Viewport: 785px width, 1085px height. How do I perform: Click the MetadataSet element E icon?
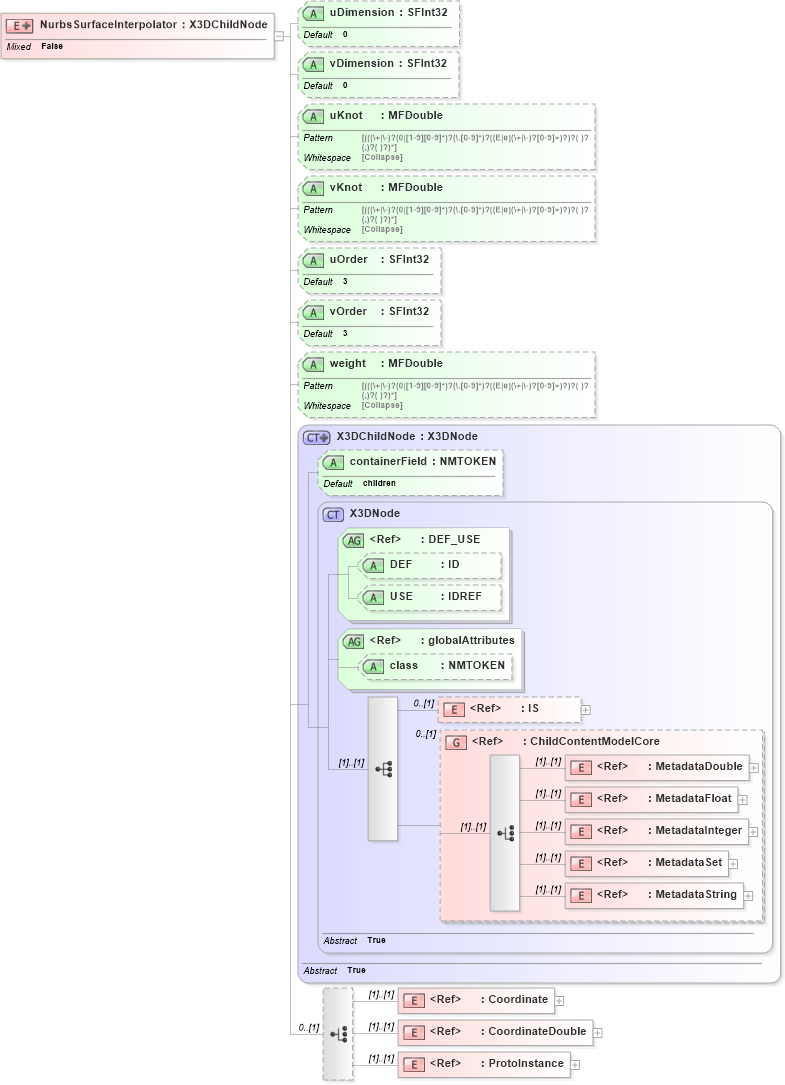(581, 864)
